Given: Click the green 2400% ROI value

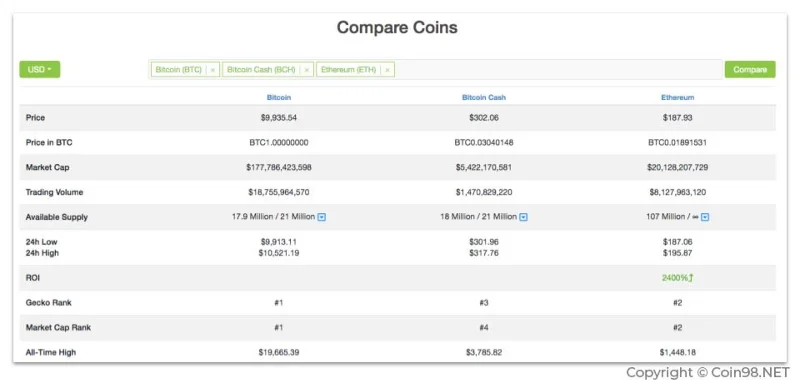Looking at the screenshot, I should coord(678,278).
